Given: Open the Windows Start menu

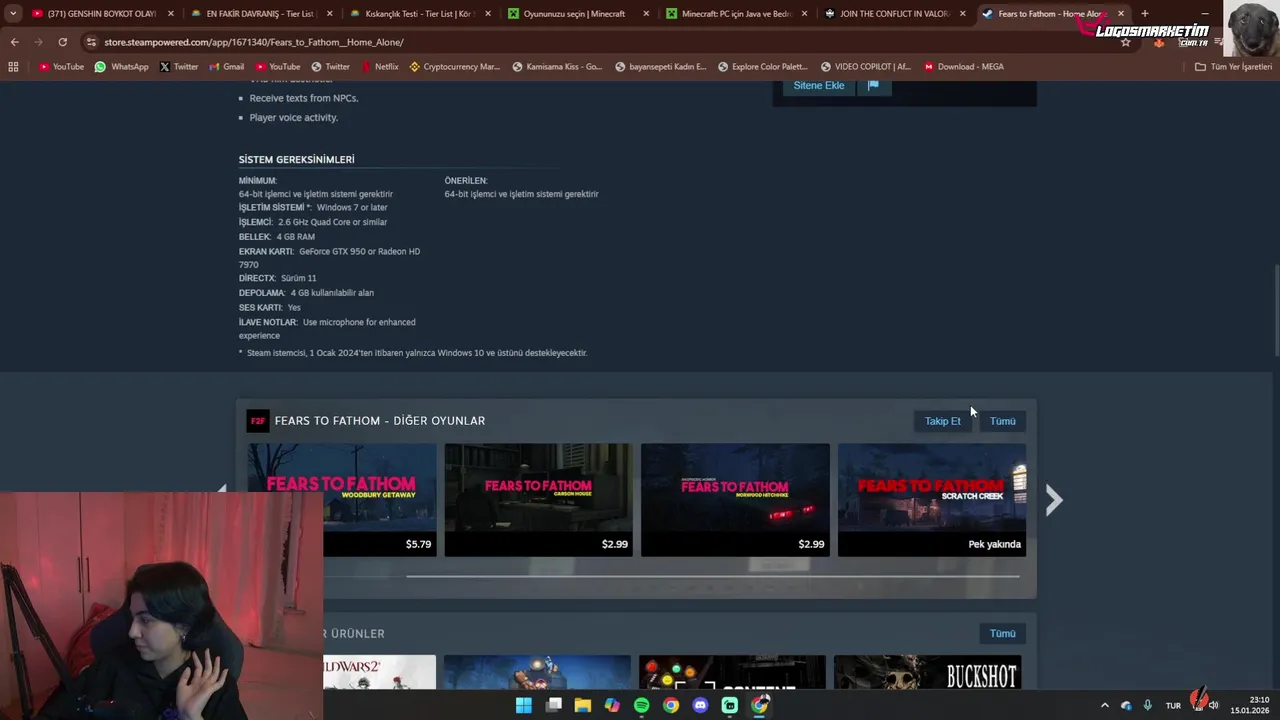Looking at the screenshot, I should tap(524, 705).
